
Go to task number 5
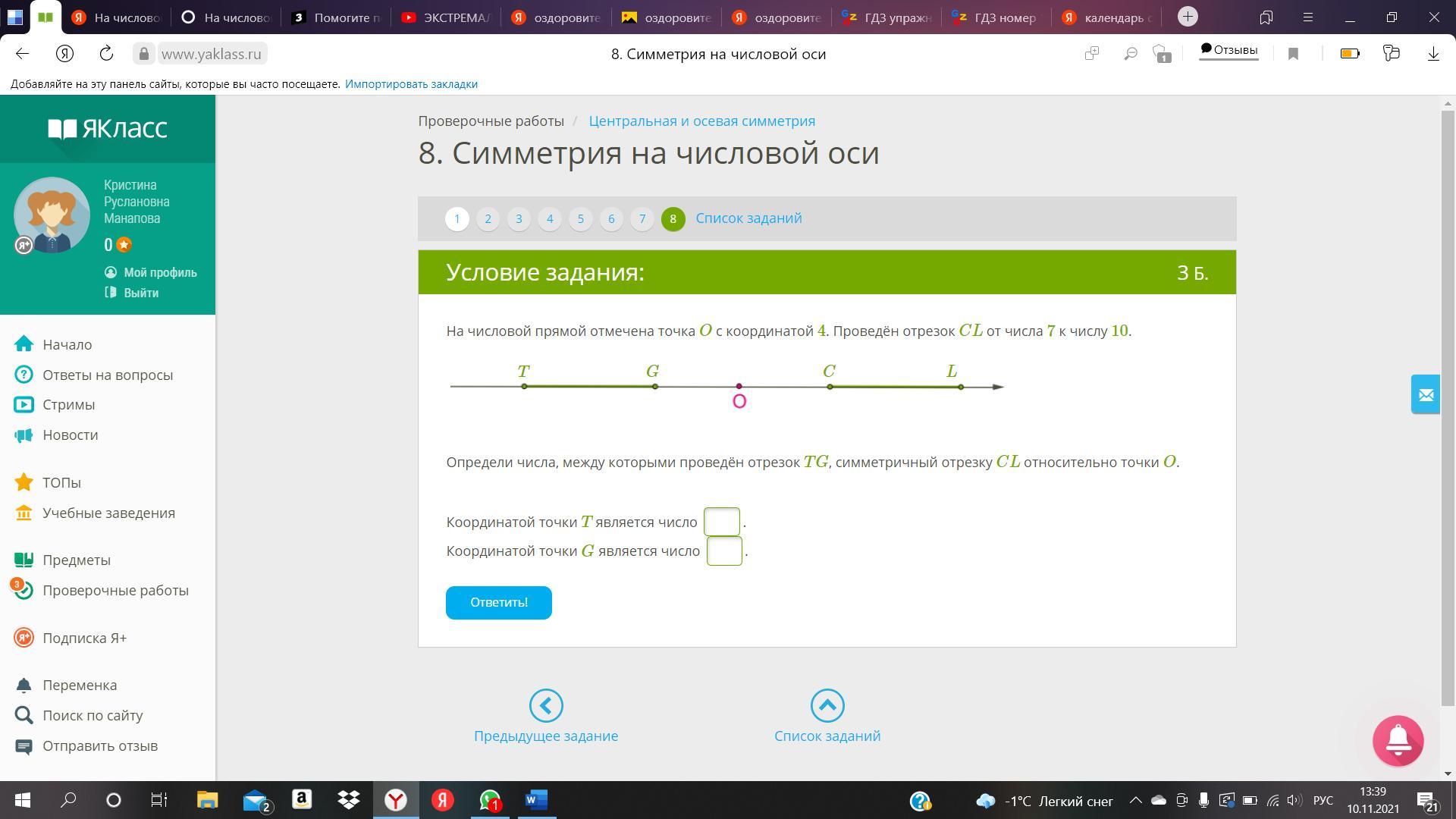click(x=580, y=218)
